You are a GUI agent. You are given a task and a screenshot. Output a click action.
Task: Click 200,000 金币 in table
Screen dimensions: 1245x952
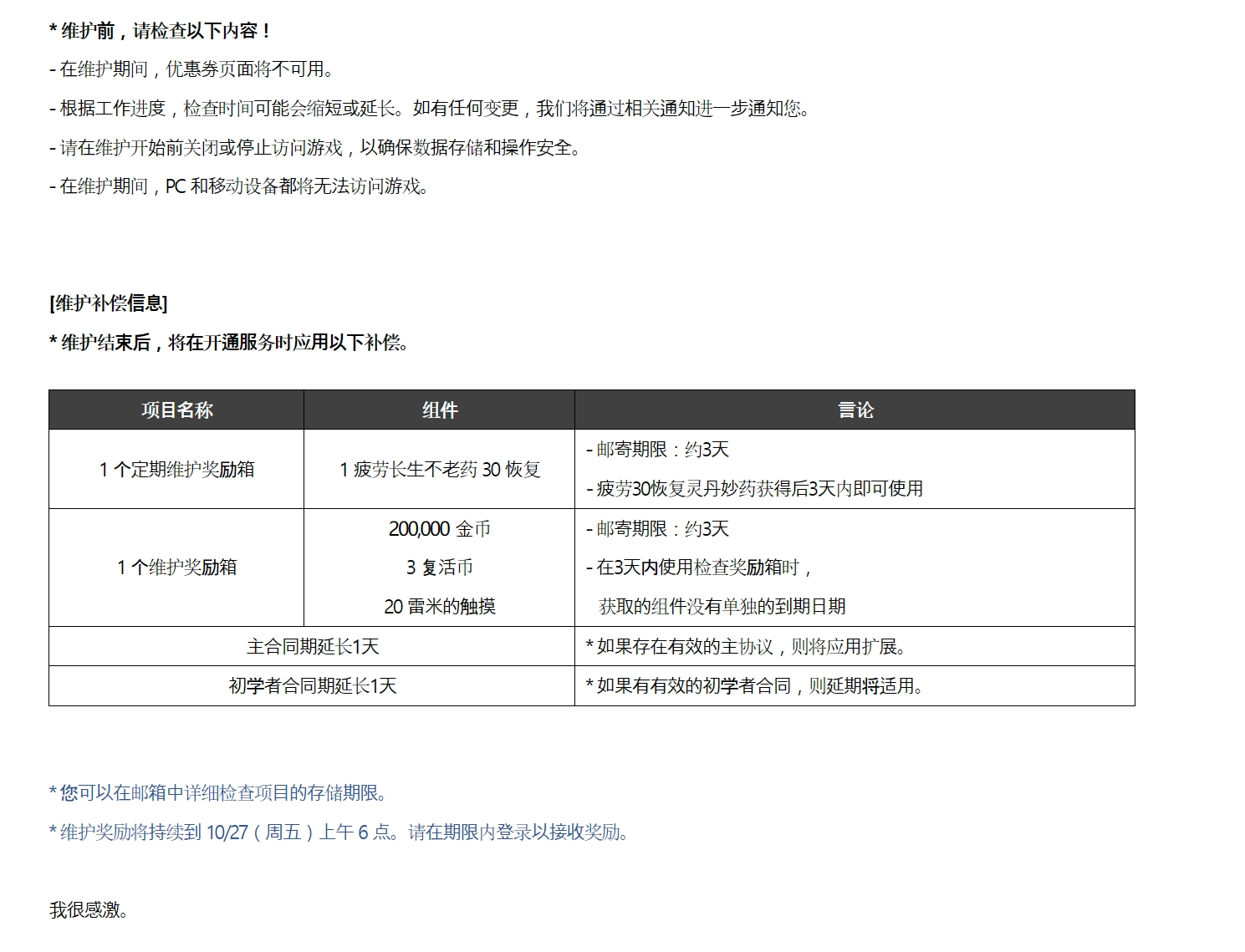[440, 529]
